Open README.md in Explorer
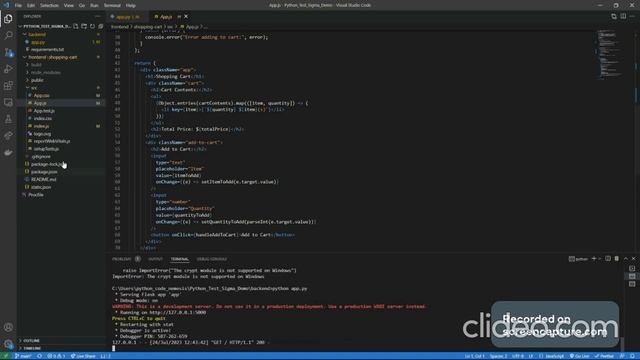The height and width of the screenshot is (360, 640). (x=61, y=179)
